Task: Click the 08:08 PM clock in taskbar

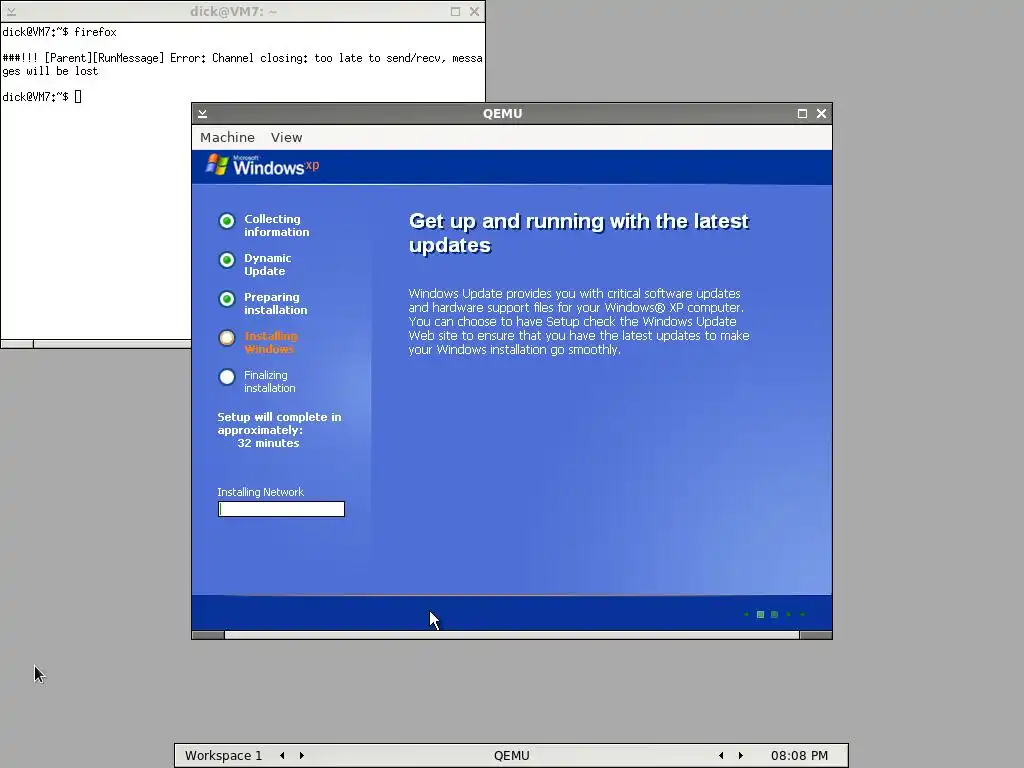Action: (x=799, y=756)
